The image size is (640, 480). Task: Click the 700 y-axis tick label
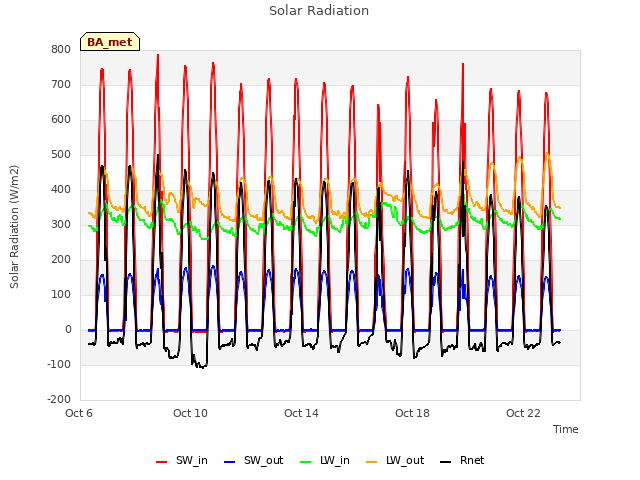(61, 85)
